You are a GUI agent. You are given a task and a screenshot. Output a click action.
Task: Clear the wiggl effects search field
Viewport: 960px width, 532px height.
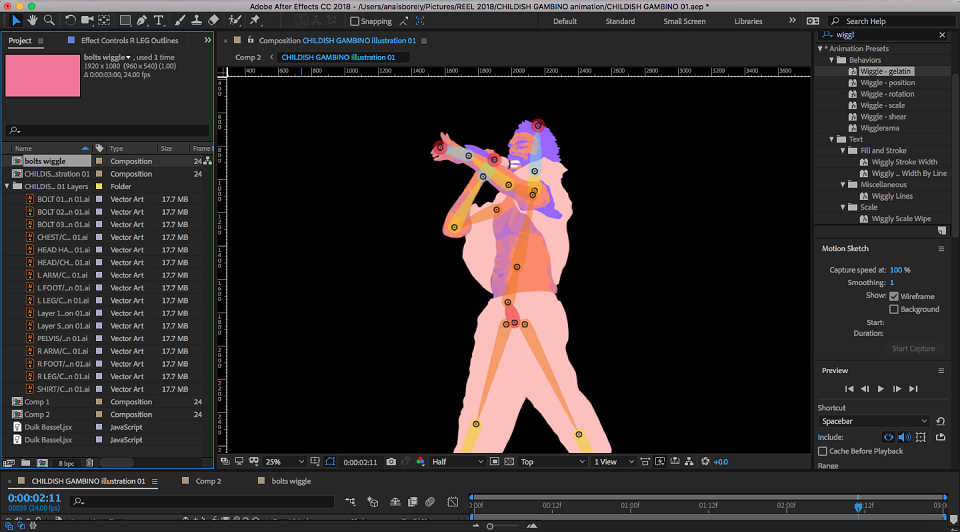[942, 35]
